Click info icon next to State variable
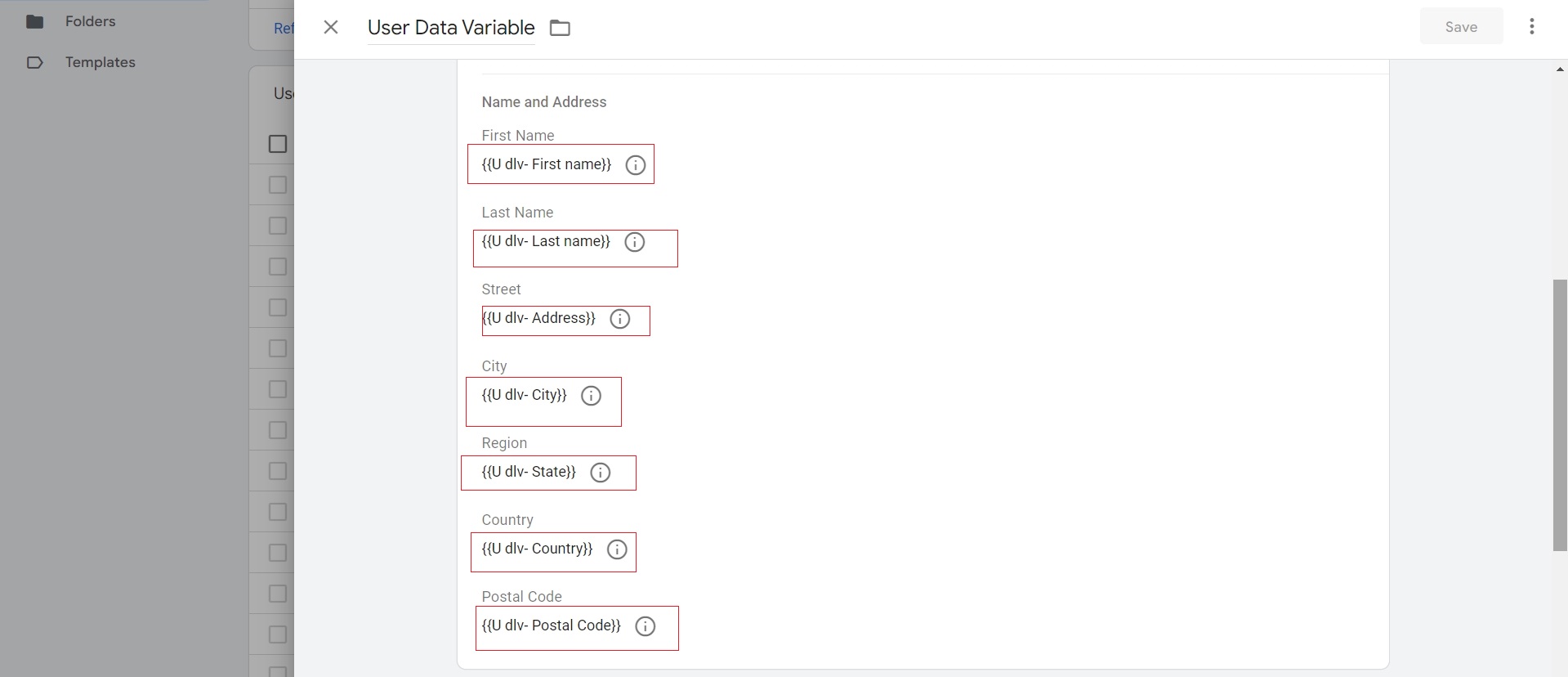The height and width of the screenshot is (677, 1568). coord(600,473)
